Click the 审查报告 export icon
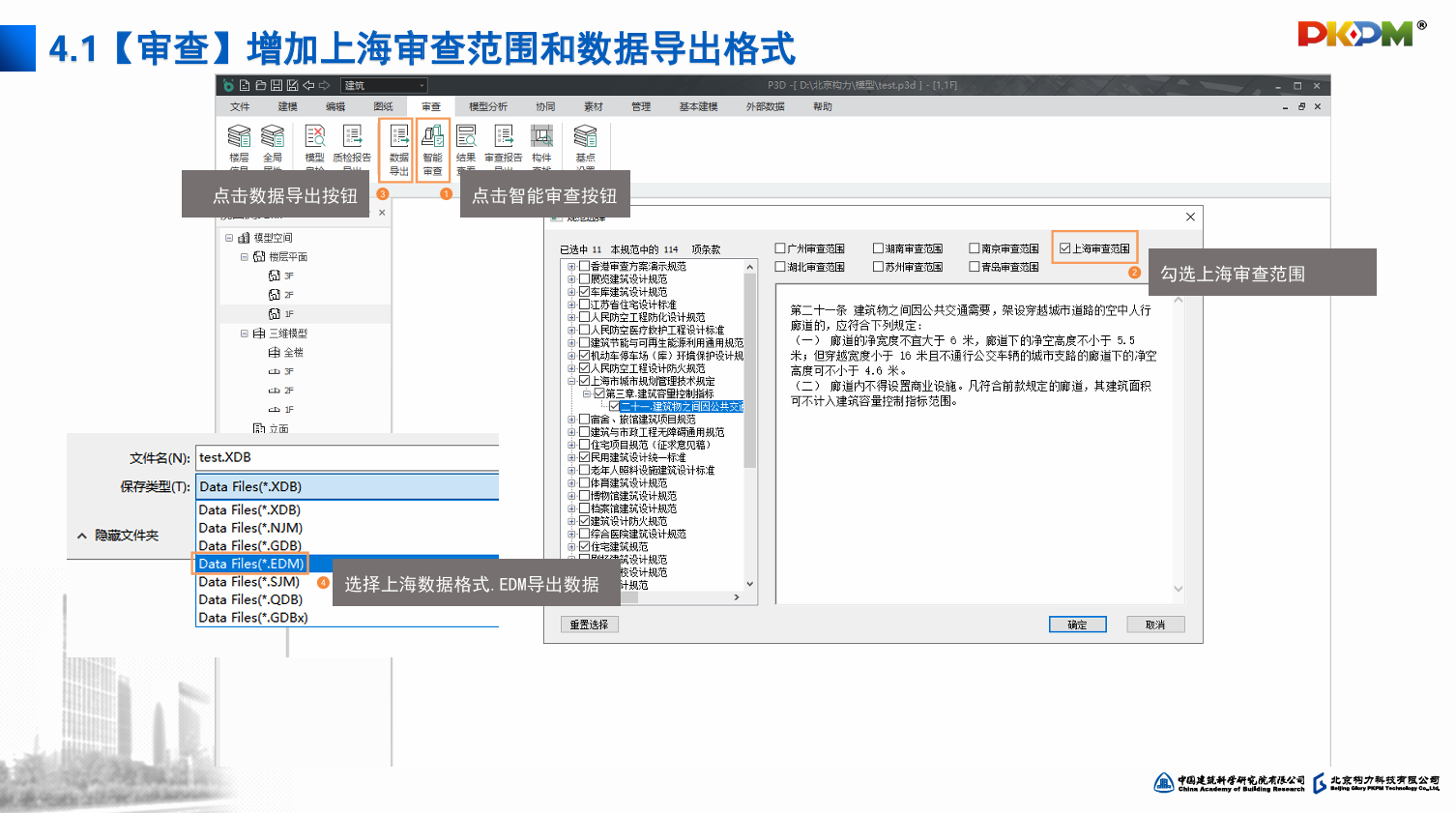1456x813 pixels. pos(504,136)
